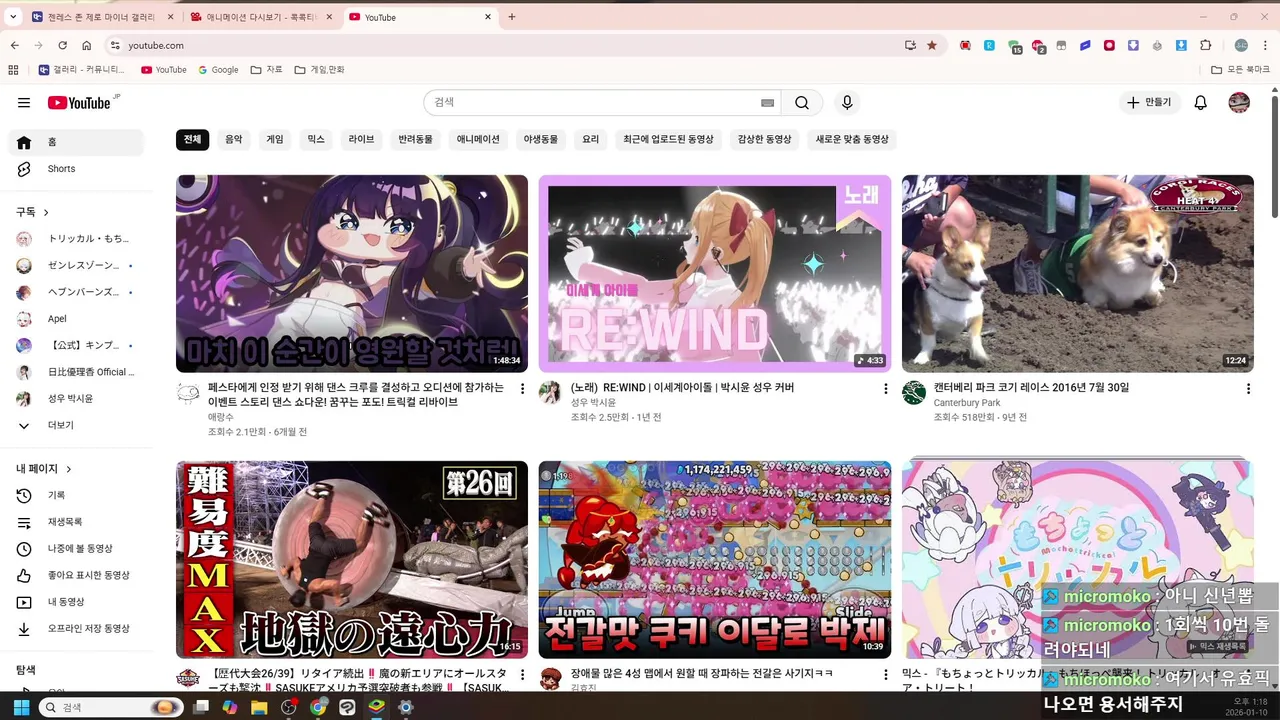Open the 게임,만화 bookmark folder
This screenshot has height=720, width=1280.
coord(319,70)
